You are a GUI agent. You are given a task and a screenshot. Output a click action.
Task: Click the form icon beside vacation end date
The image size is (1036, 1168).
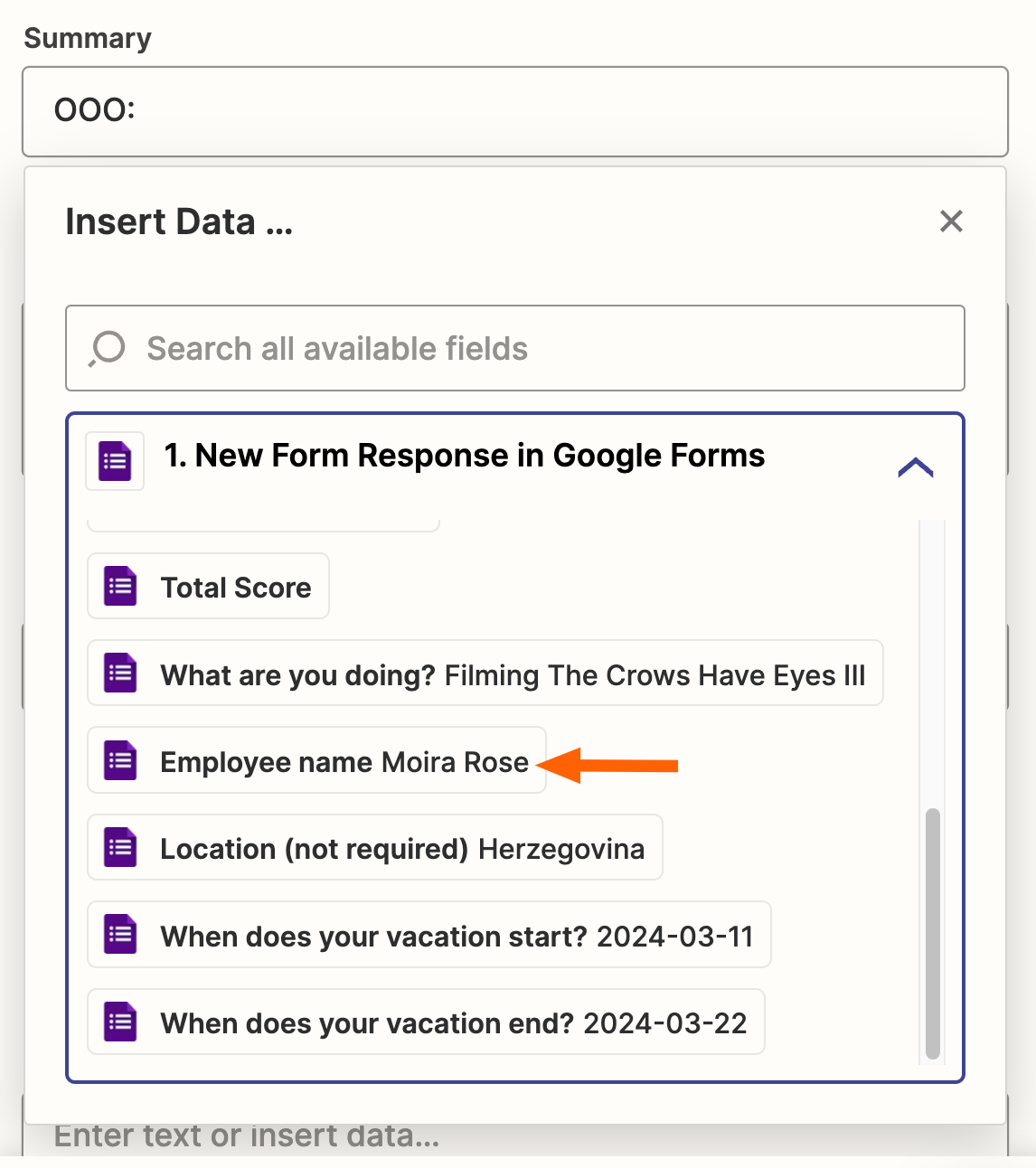tap(120, 1022)
